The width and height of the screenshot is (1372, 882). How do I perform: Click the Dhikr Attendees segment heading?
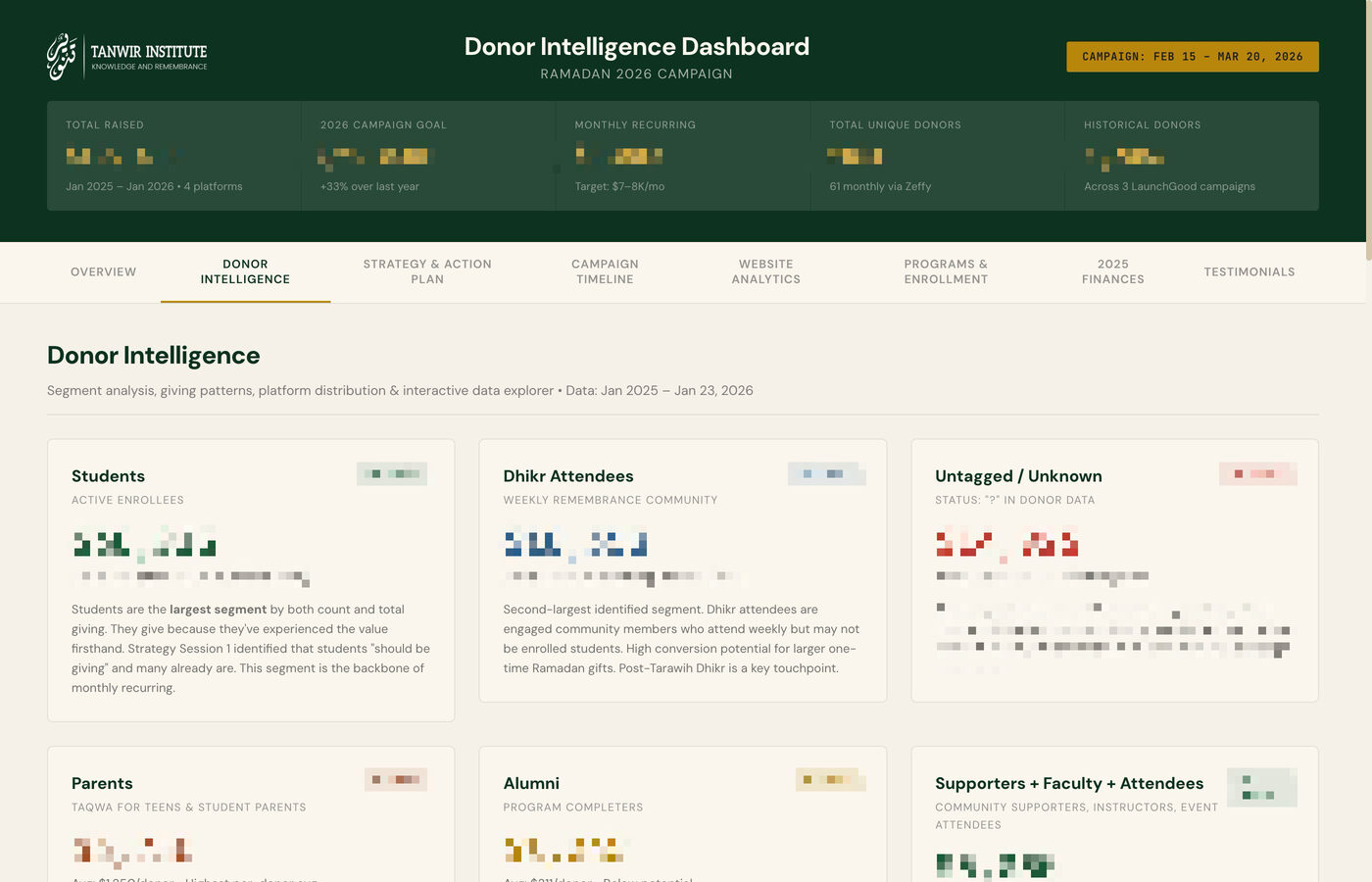[x=568, y=476]
